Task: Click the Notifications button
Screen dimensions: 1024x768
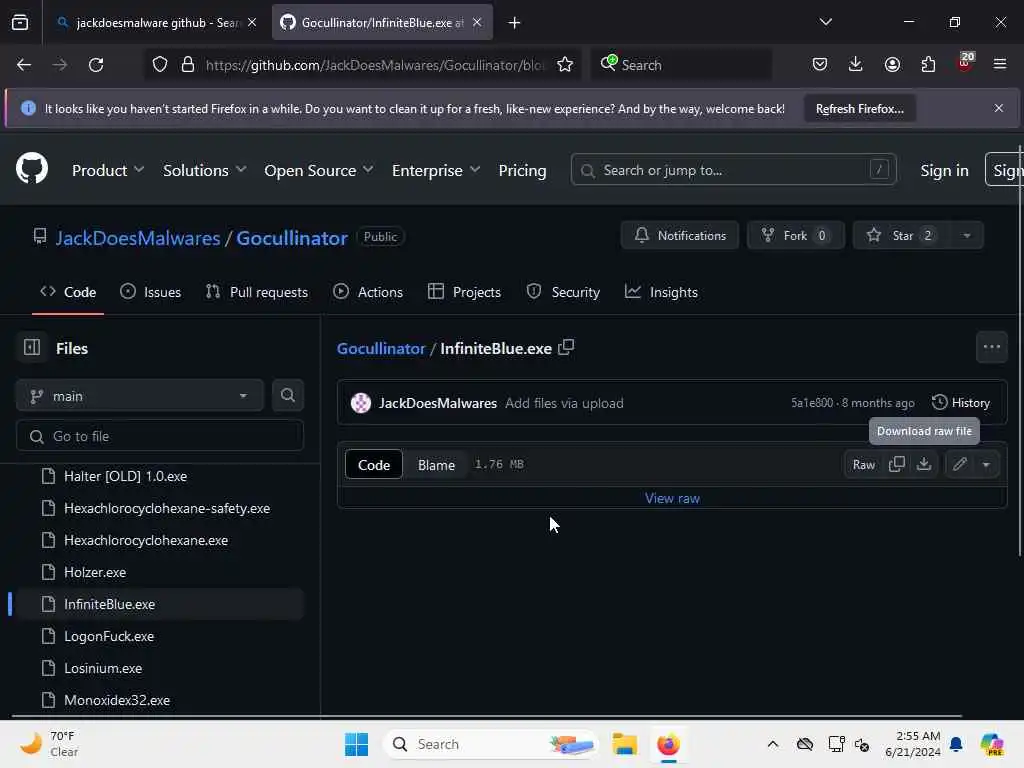Action: tap(680, 236)
